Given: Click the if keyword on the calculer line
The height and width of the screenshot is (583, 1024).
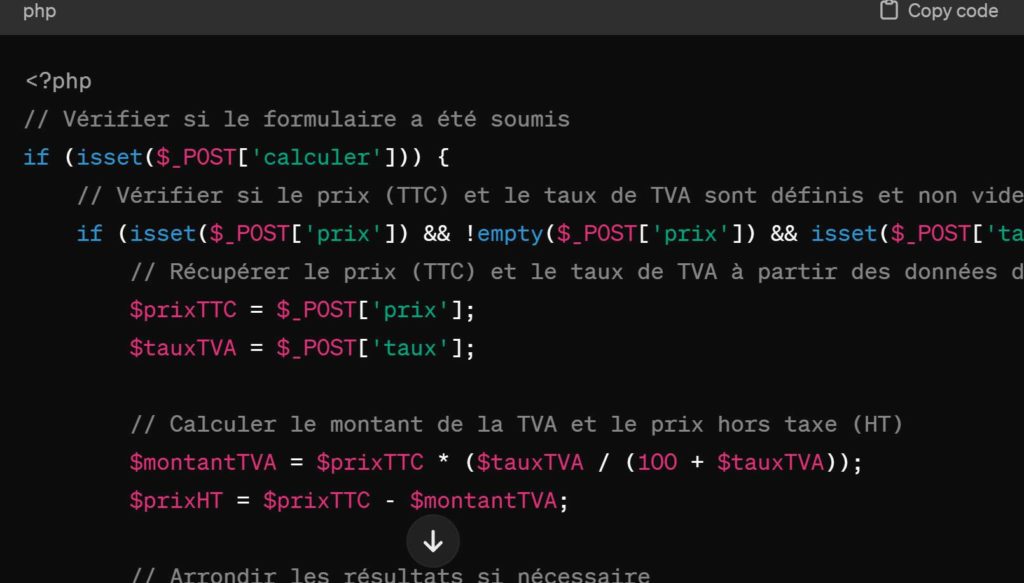Looking at the screenshot, I should tap(37, 157).
